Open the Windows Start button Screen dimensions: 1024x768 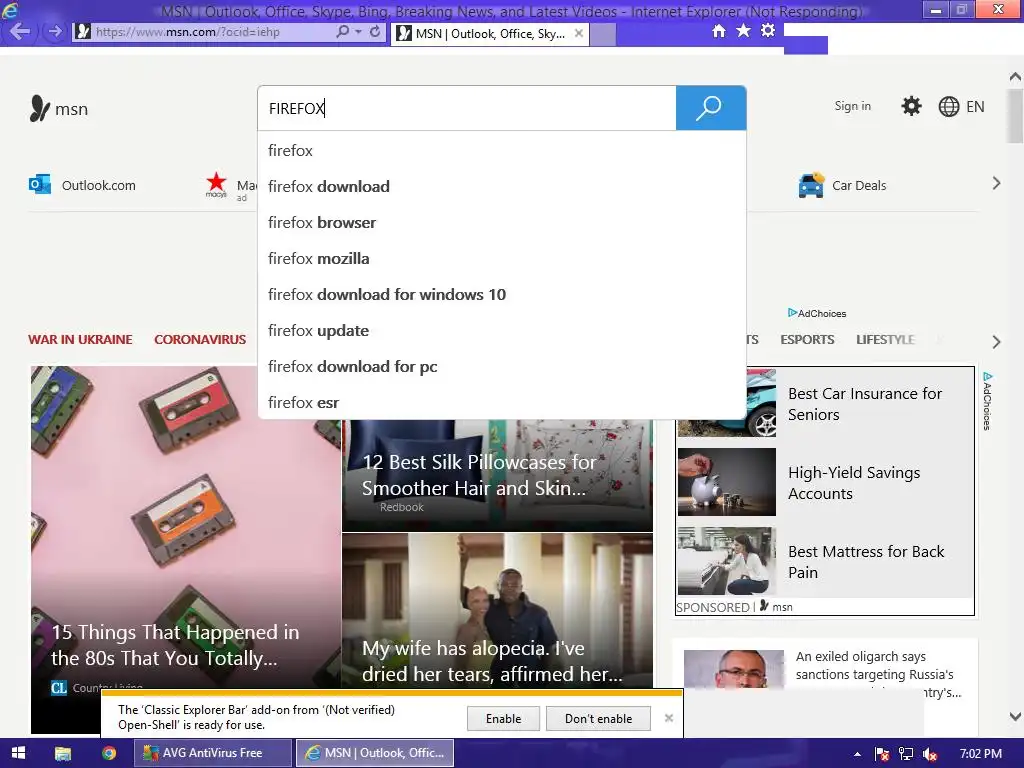click(18, 753)
